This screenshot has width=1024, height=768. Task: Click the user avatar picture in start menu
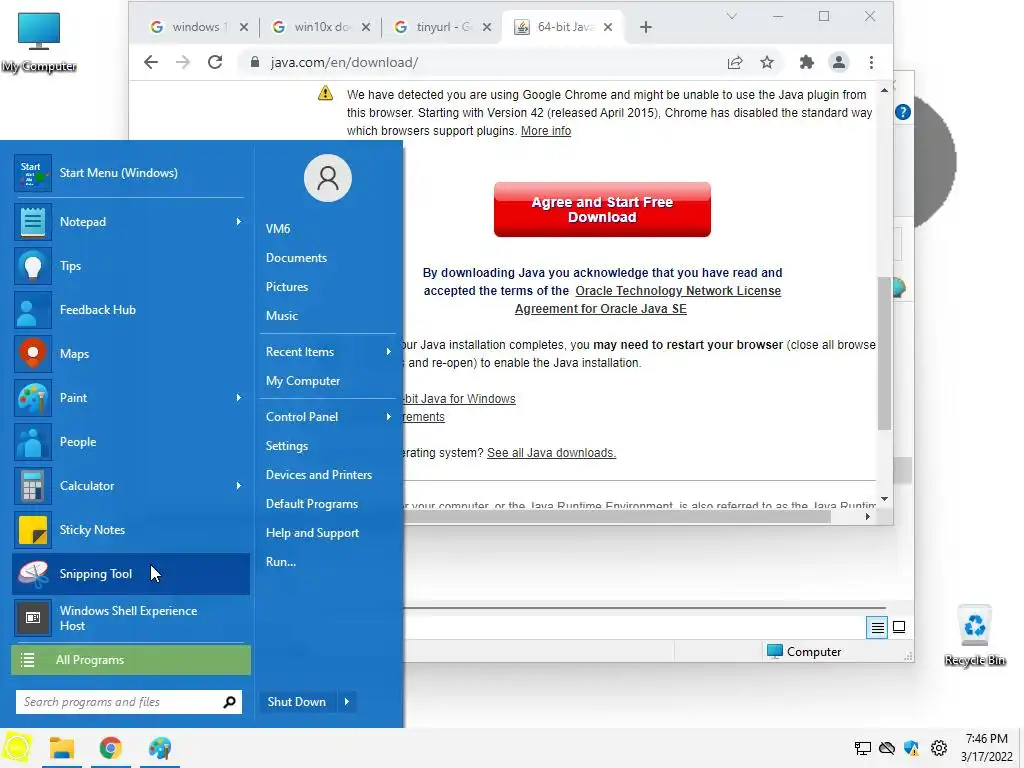[x=328, y=178]
